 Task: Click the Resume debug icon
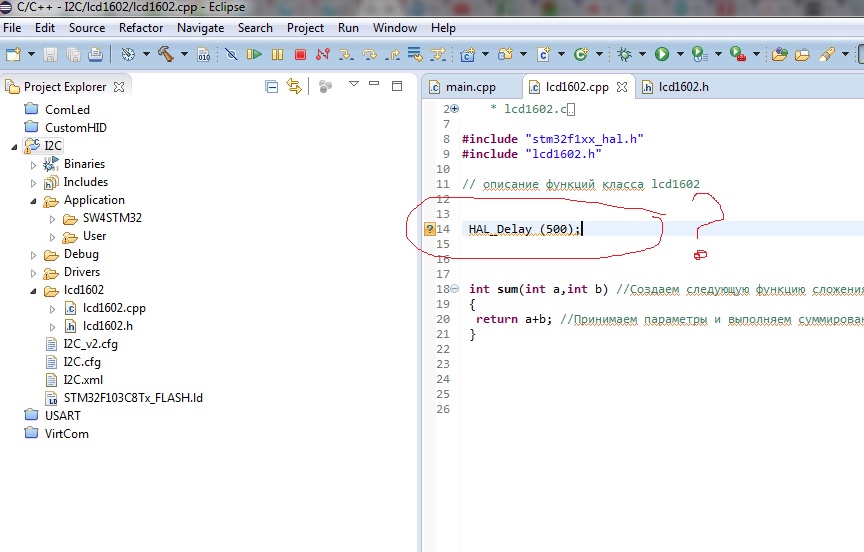(255, 54)
